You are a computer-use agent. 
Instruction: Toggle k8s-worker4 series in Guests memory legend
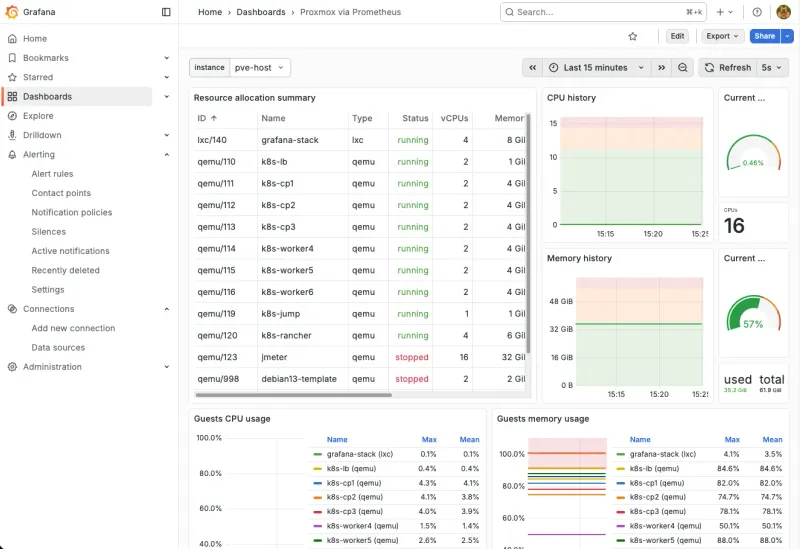pos(666,526)
